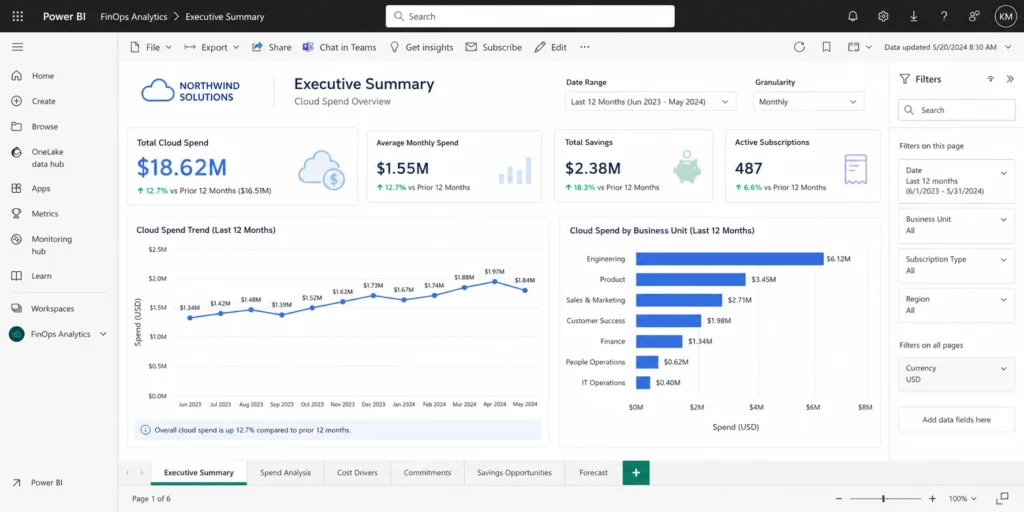This screenshot has width=1024, height=512.
Task: Open the File menu dropdown
Action: 151,47
